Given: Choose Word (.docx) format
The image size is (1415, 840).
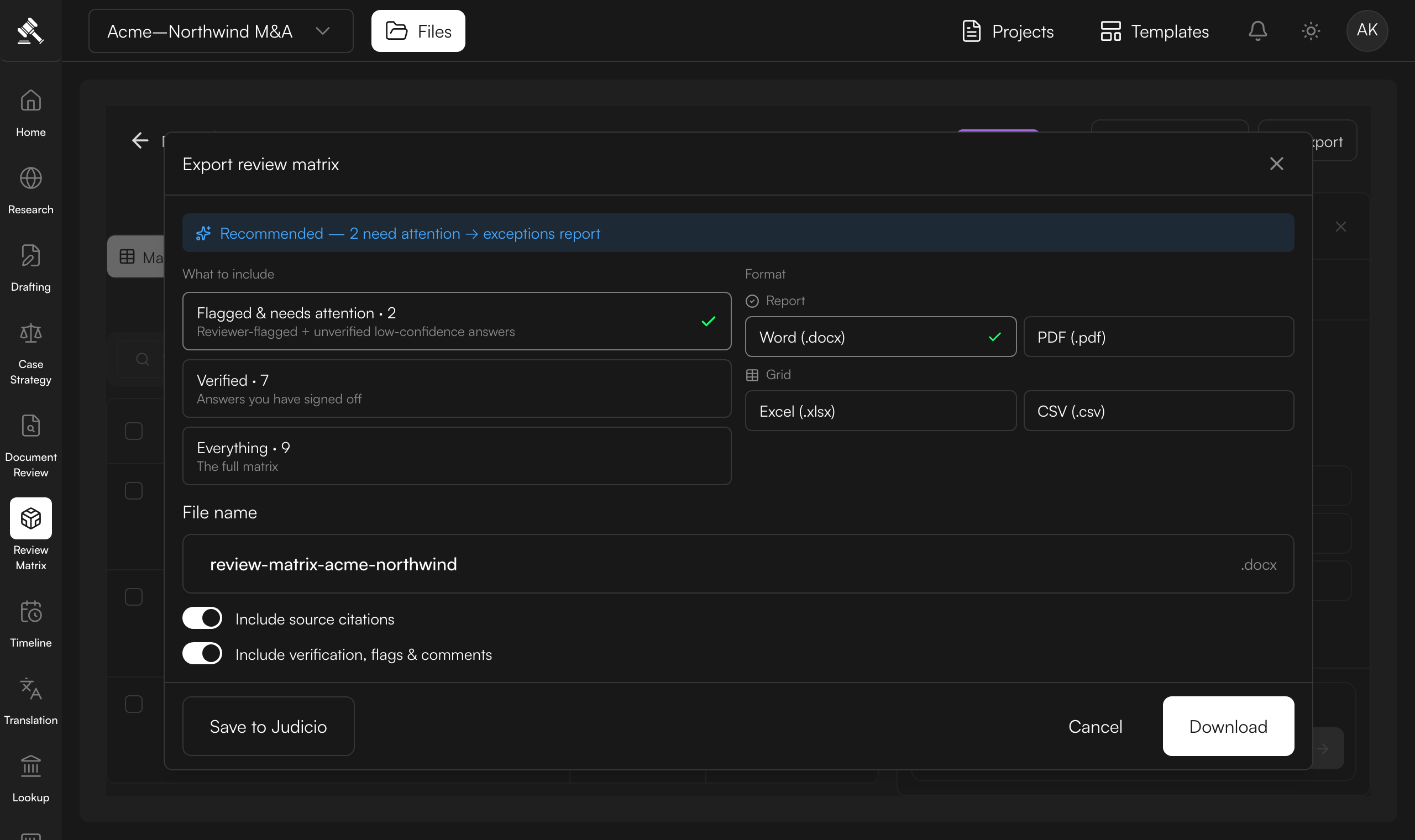Looking at the screenshot, I should click(881, 337).
